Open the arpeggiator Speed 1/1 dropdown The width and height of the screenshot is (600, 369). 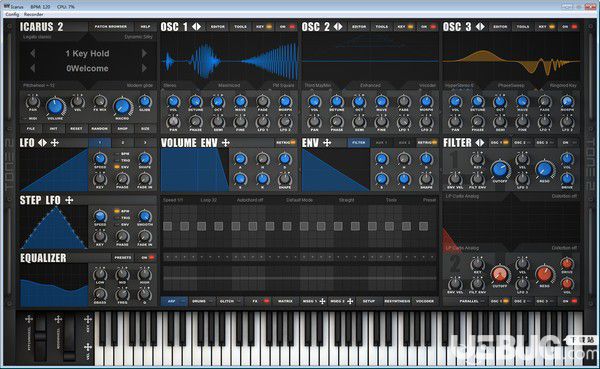(173, 200)
